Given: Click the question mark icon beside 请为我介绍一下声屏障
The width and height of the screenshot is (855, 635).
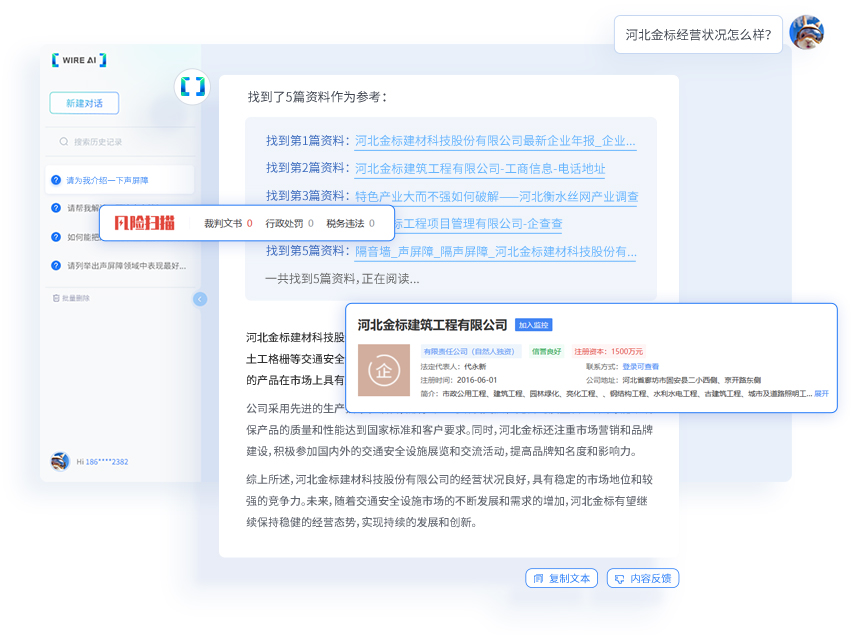Looking at the screenshot, I should [56, 180].
